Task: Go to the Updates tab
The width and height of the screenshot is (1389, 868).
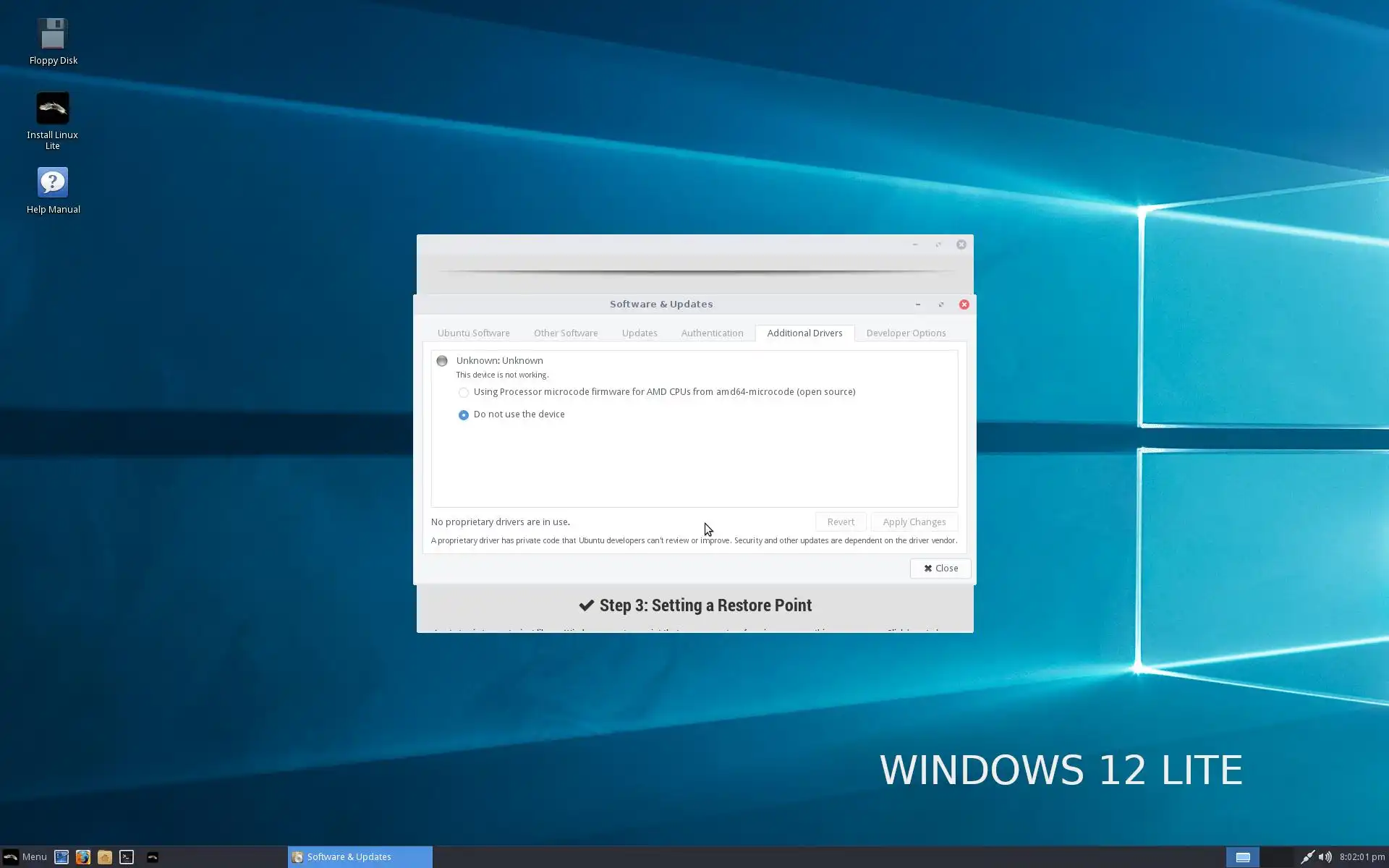Action: coord(639,333)
